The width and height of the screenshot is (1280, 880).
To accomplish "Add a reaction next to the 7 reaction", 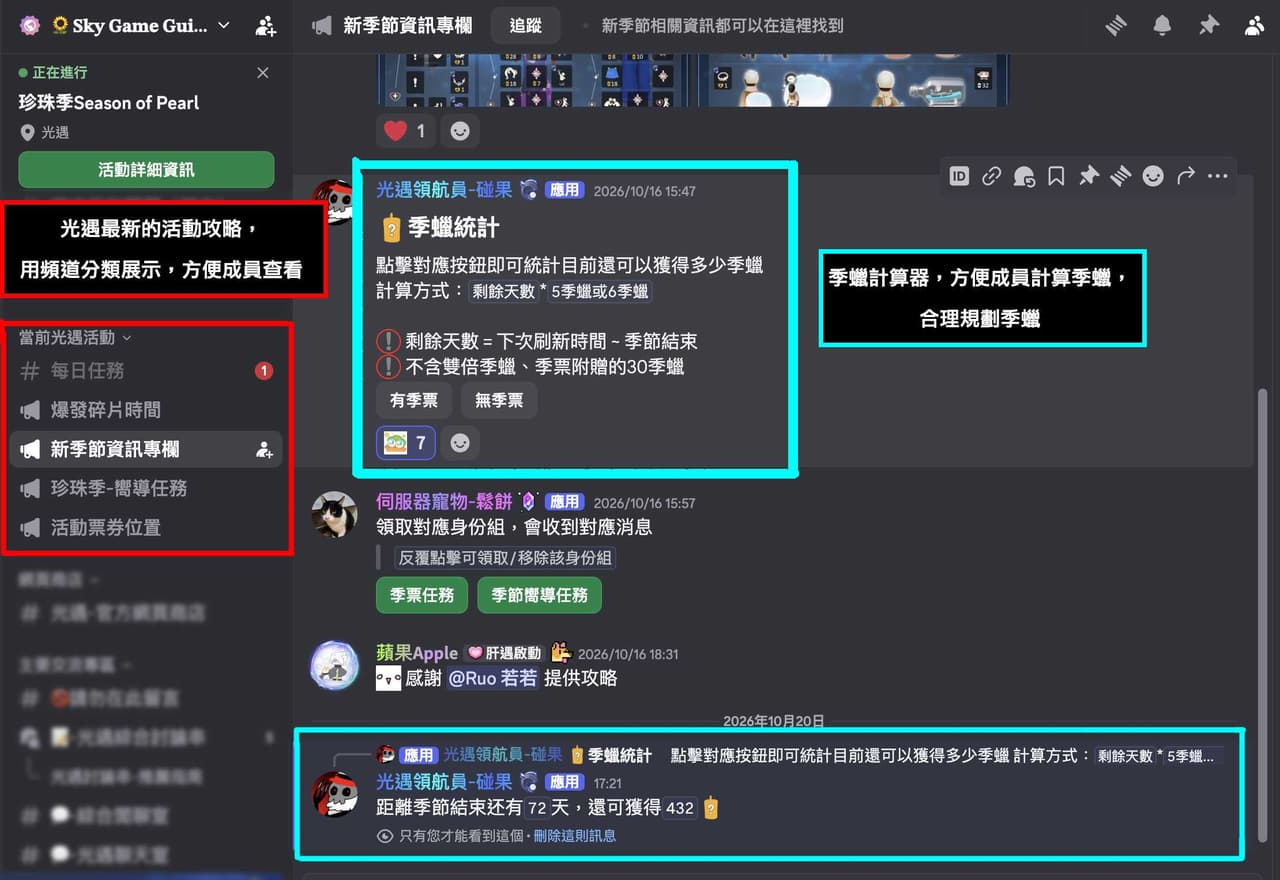I will pyautogui.click(x=459, y=443).
